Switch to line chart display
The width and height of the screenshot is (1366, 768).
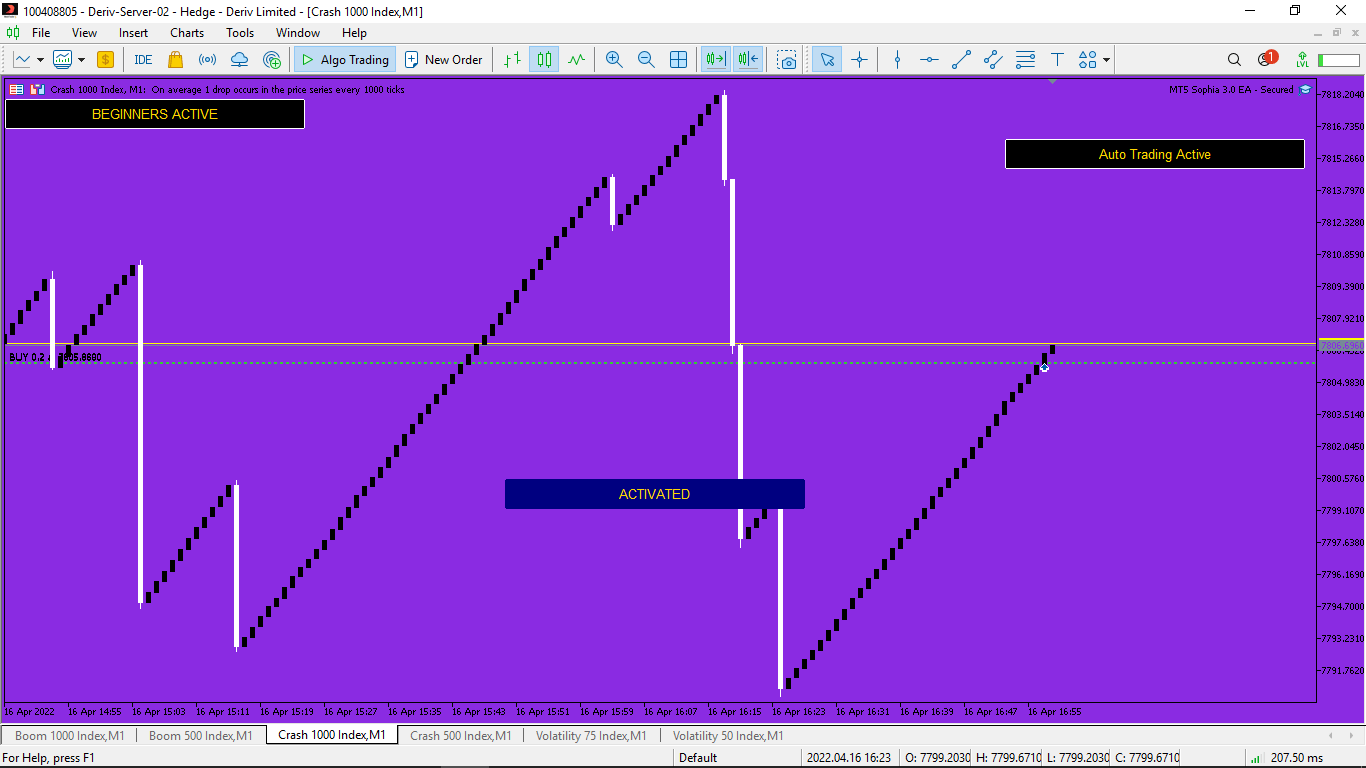pos(576,60)
